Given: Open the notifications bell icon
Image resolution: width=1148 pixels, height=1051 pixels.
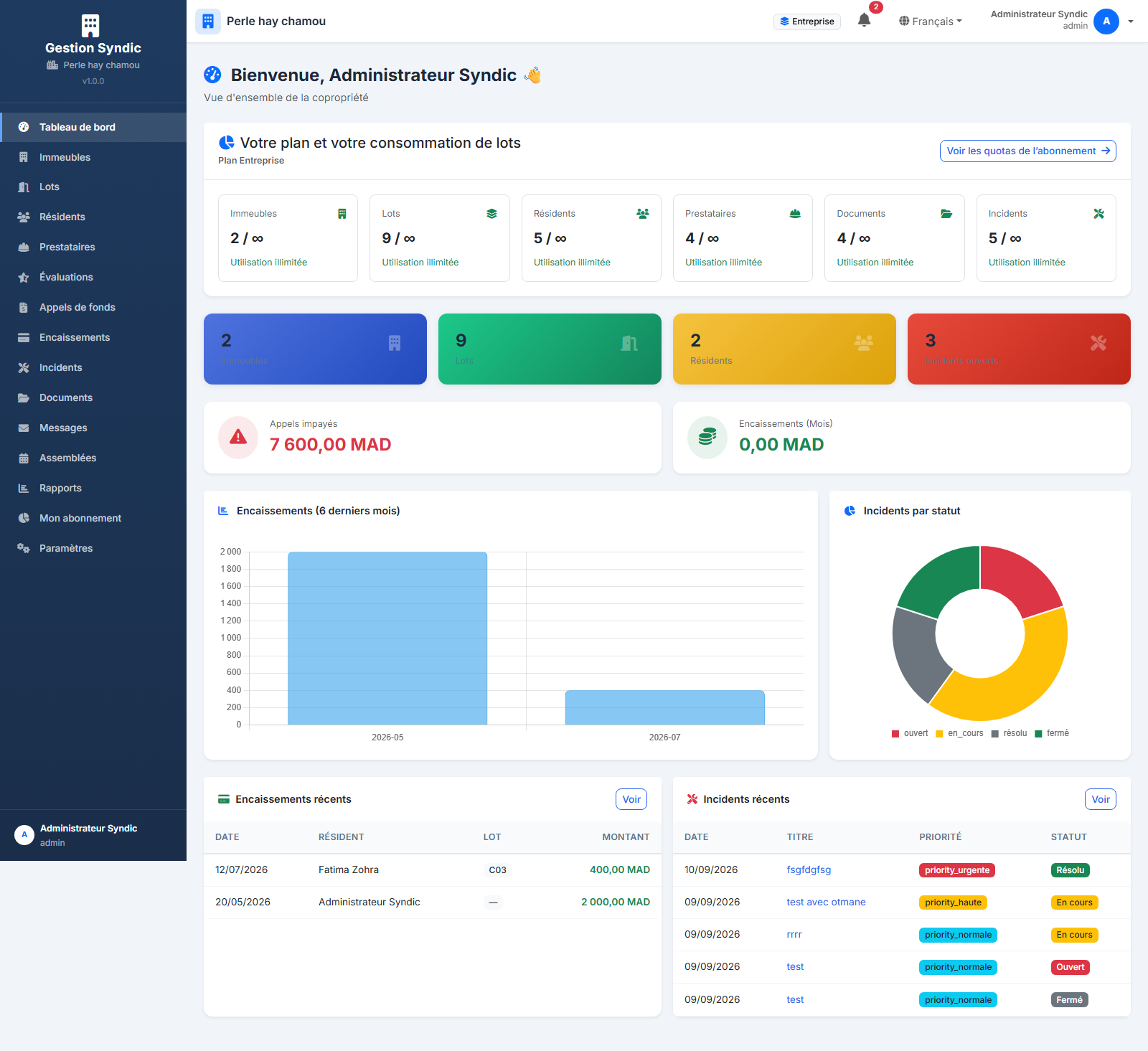Looking at the screenshot, I should (864, 21).
